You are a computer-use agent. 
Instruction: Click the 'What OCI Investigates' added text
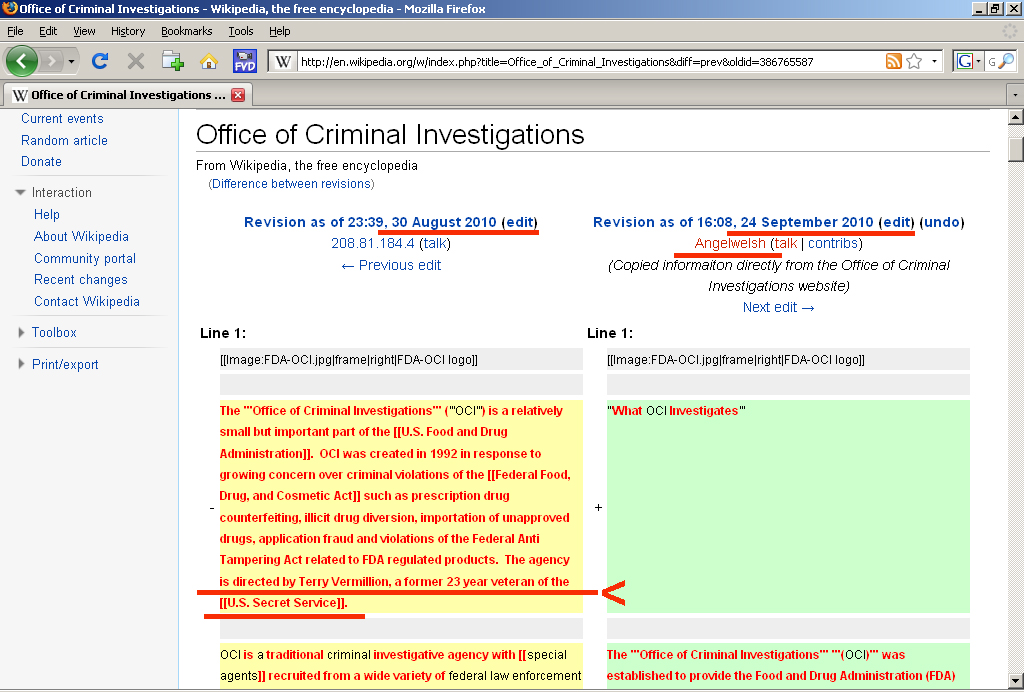(x=676, y=411)
